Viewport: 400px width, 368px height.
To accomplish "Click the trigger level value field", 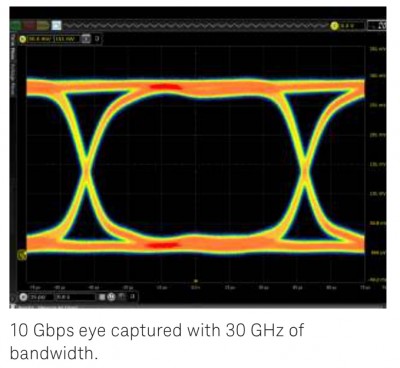I will click(x=351, y=26).
